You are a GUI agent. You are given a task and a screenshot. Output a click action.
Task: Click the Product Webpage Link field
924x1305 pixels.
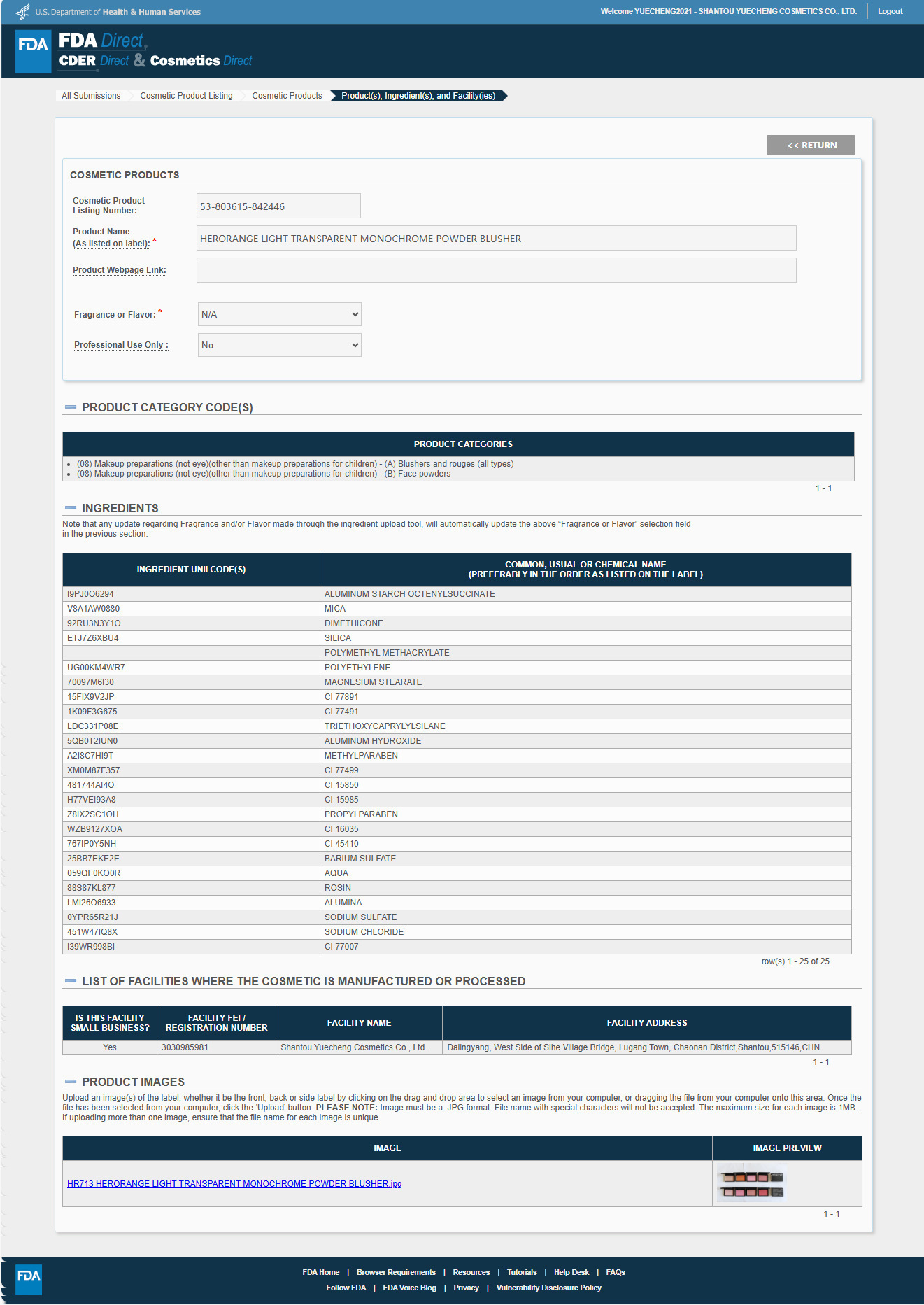(x=496, y=270)
